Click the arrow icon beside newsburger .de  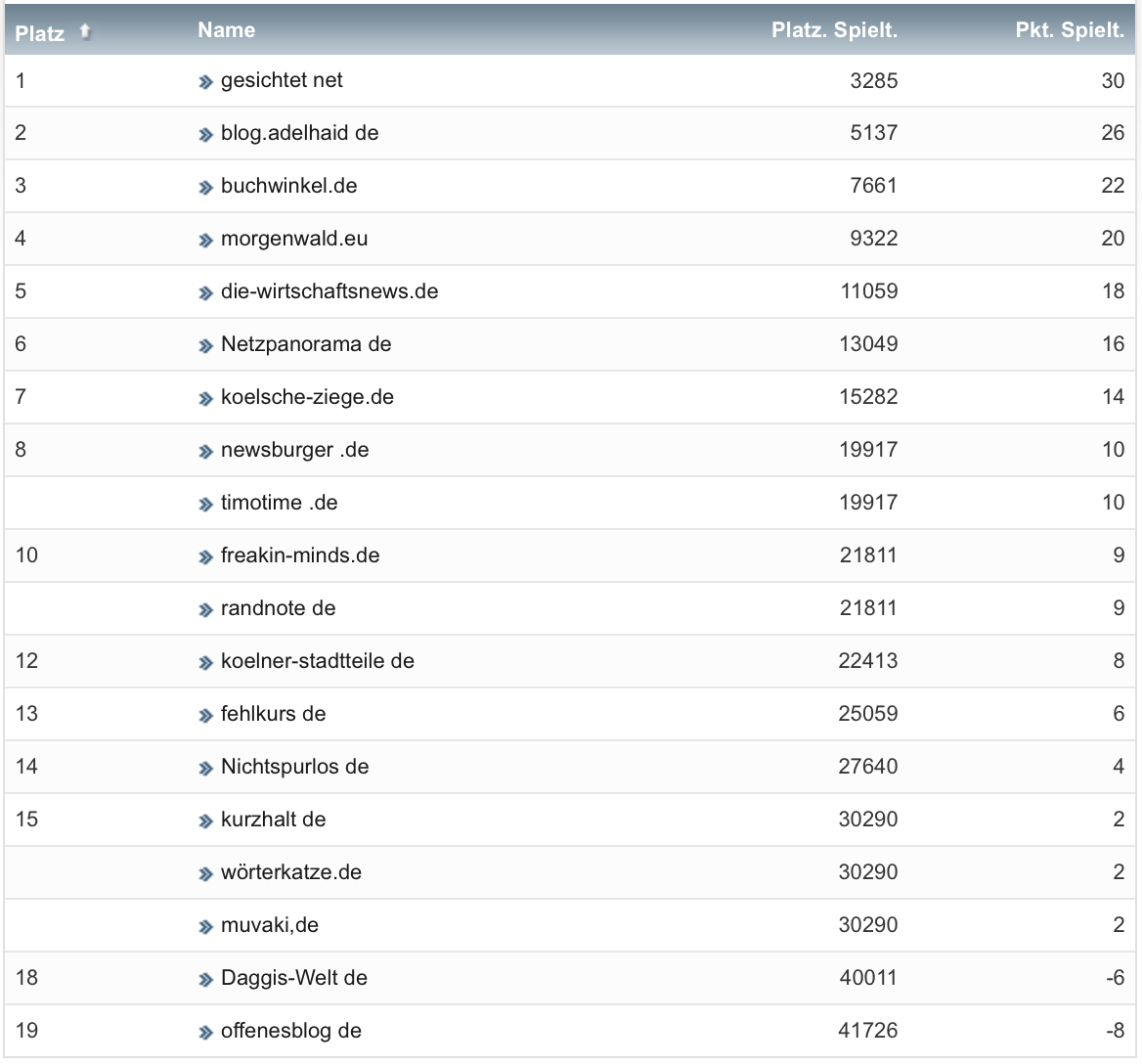(x=205, y=452)
